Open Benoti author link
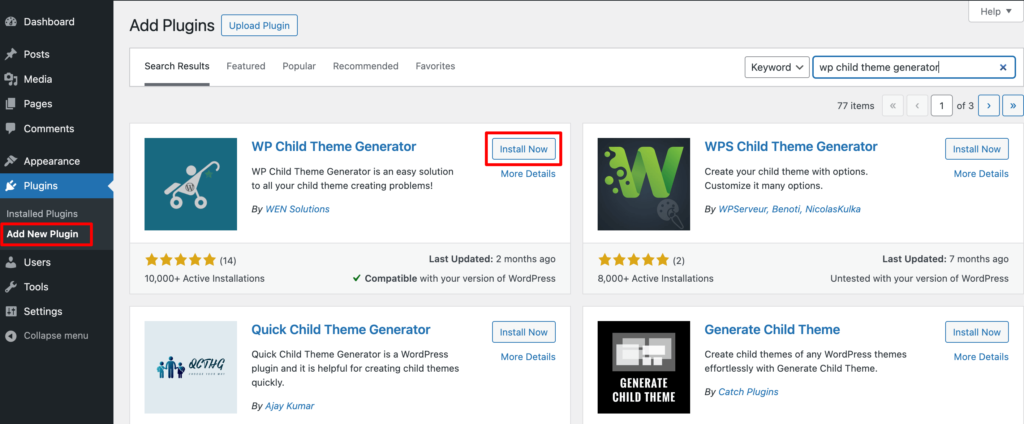Viewport: 1024px width, 424px height. click(784, 209)
